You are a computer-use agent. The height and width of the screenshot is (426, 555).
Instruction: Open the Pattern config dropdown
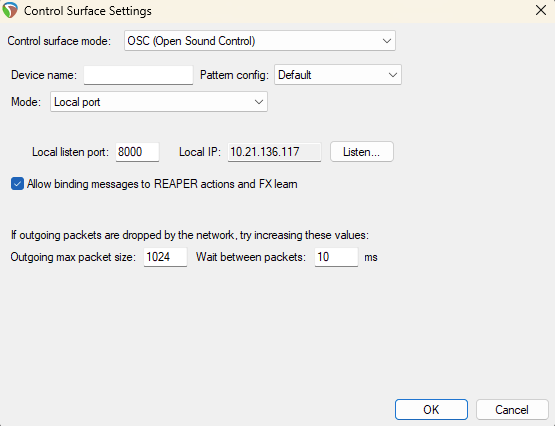click(x=338, y=75)
